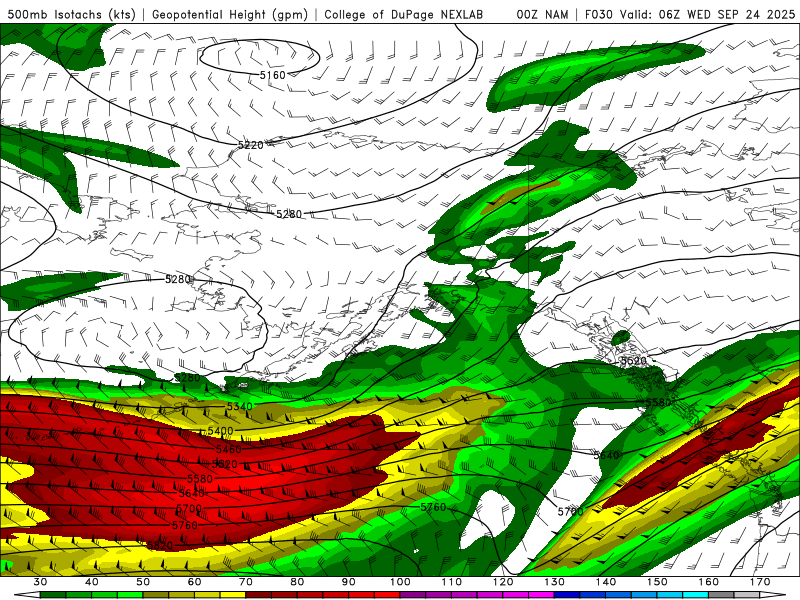
Task: Click the 100 kts colorbar label
Action: point(400,582)
